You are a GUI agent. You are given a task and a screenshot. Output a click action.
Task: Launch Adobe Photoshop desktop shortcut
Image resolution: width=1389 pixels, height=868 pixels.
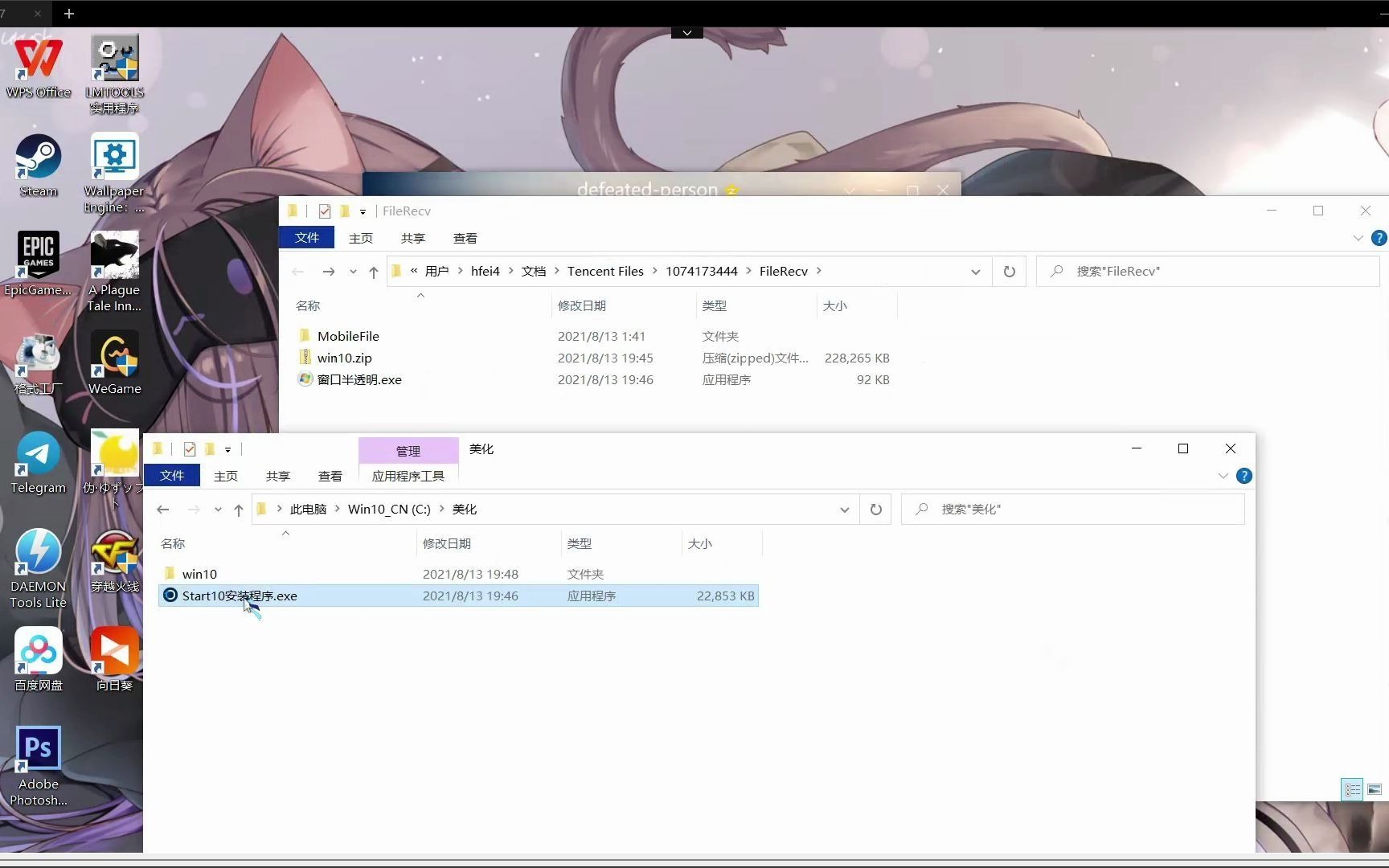click(38, 767)
